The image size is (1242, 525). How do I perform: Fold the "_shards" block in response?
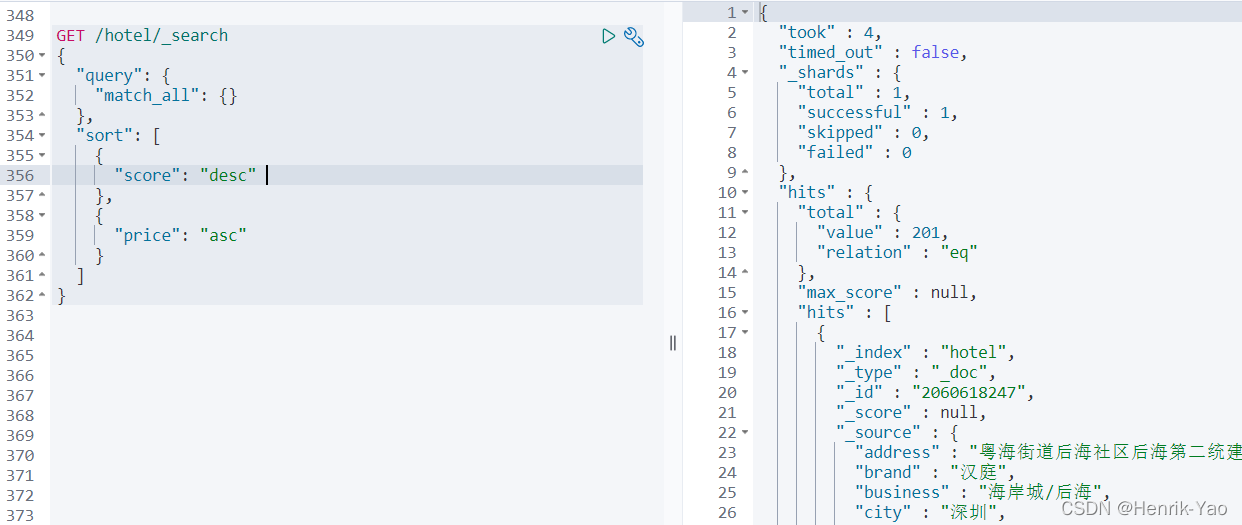point(744,72)
